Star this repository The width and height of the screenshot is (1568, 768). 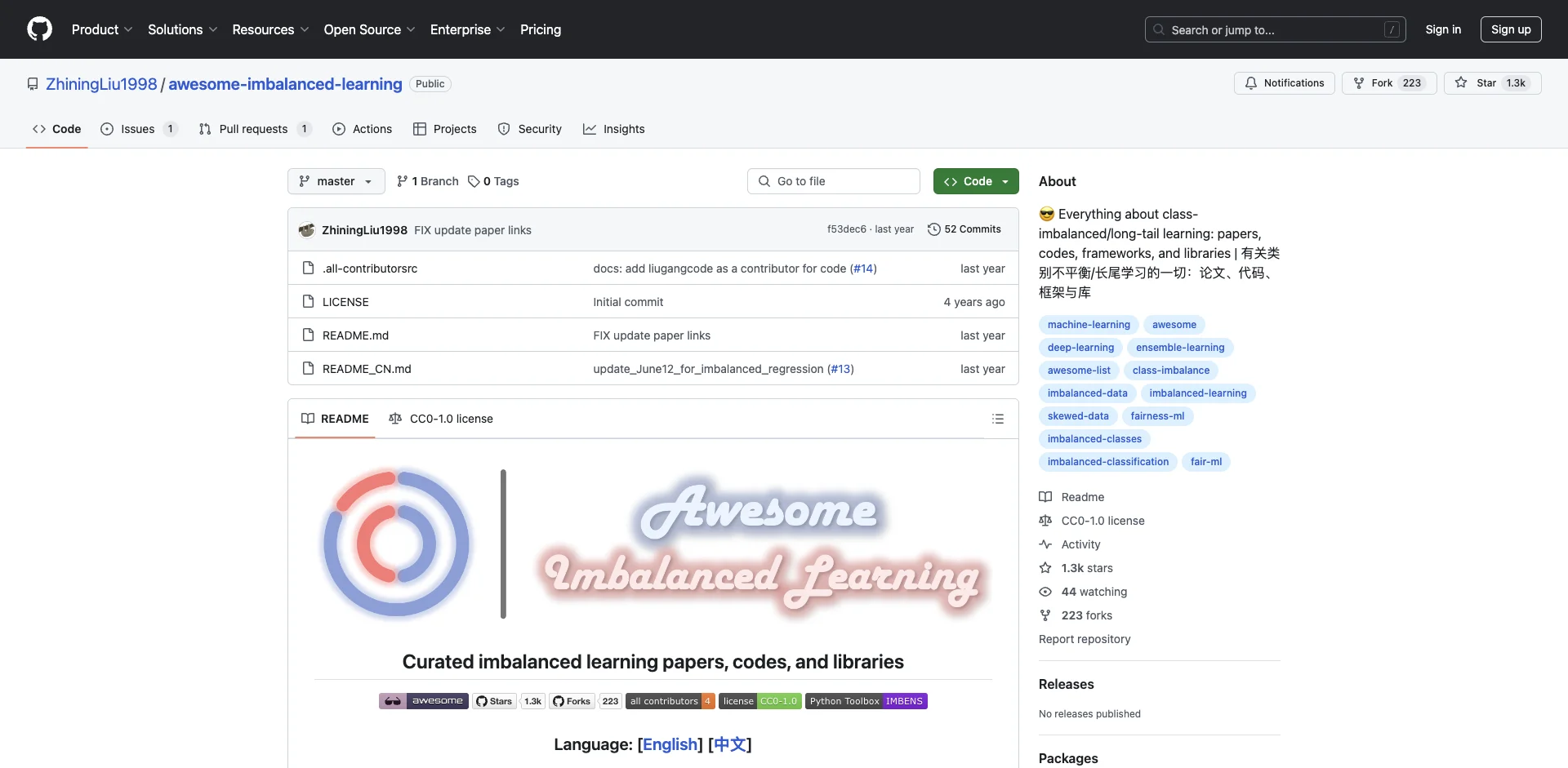click(x=1492, y=83)
